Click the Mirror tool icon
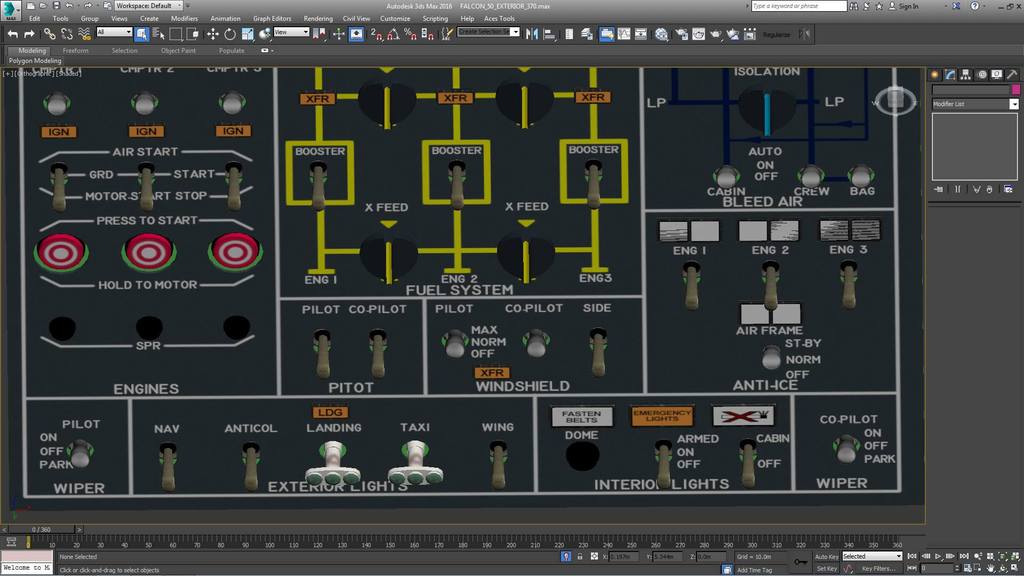Screen dimensions: 1024x576 pos(533,34)
